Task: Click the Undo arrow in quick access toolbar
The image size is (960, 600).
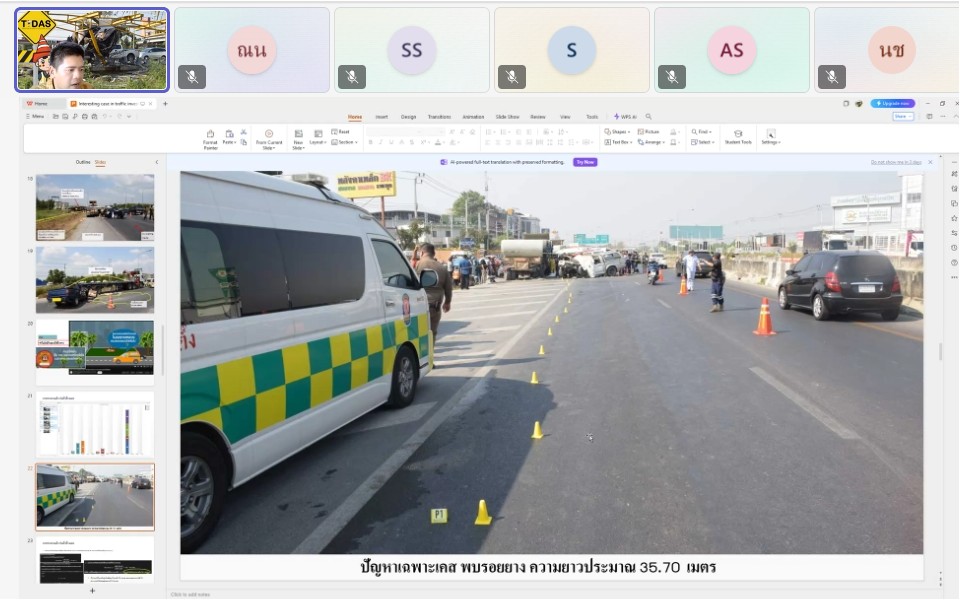Action: (x=105, y=116)
